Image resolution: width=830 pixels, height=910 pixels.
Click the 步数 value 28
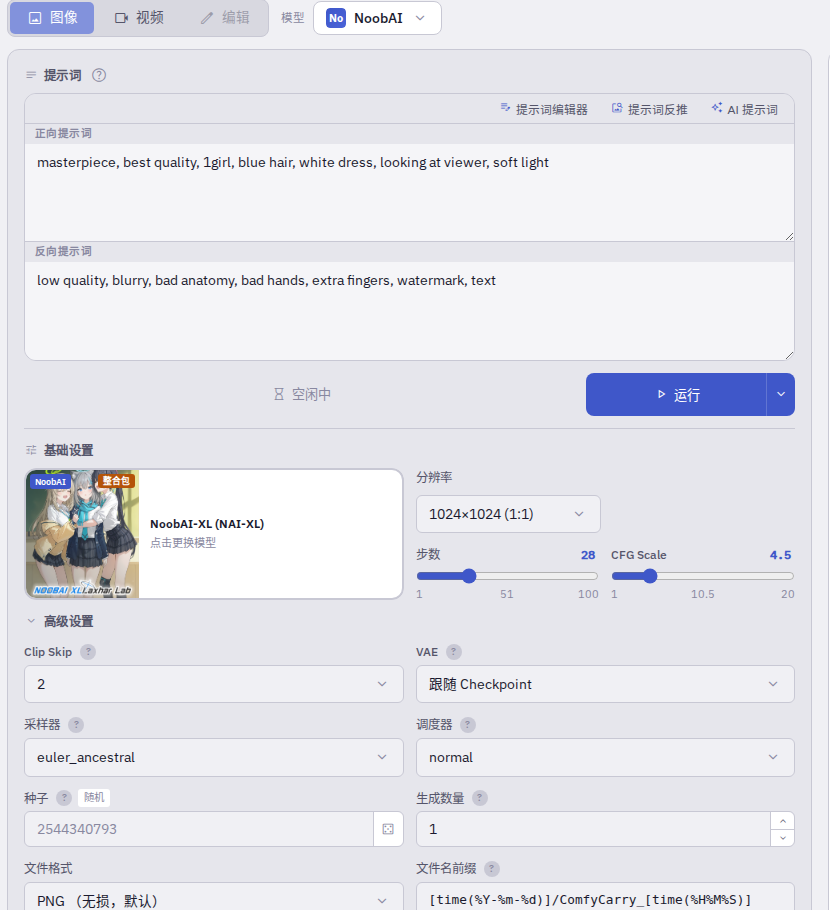588,555
